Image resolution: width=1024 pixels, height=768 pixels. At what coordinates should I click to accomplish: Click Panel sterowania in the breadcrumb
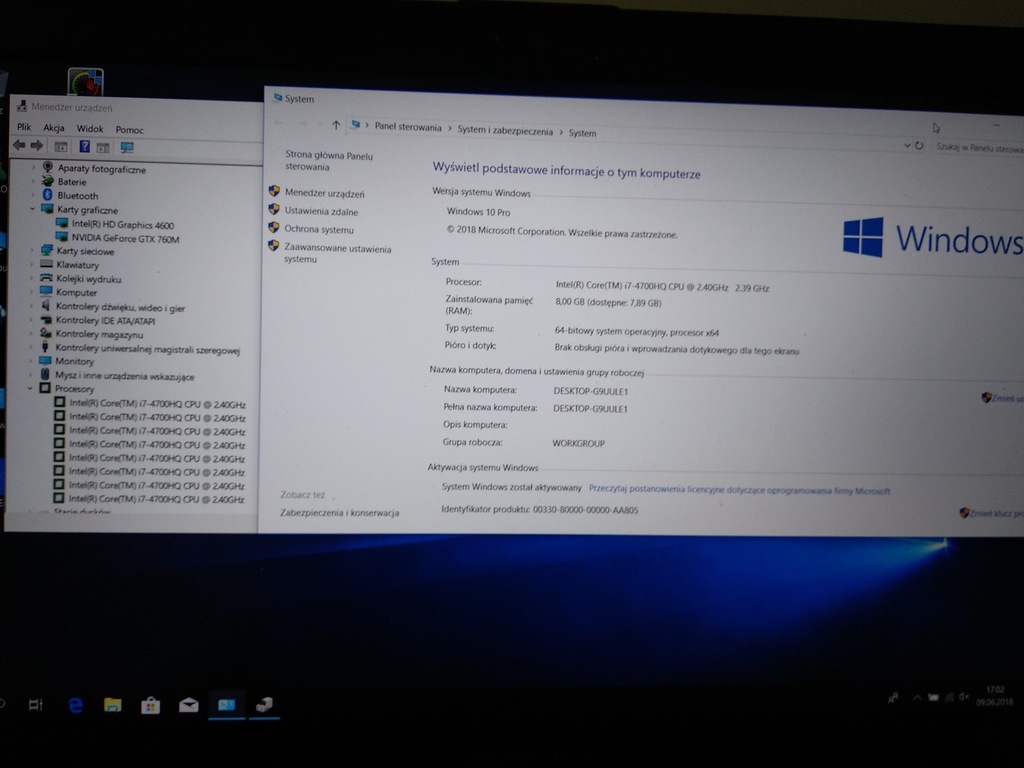[x=408, y=127]
